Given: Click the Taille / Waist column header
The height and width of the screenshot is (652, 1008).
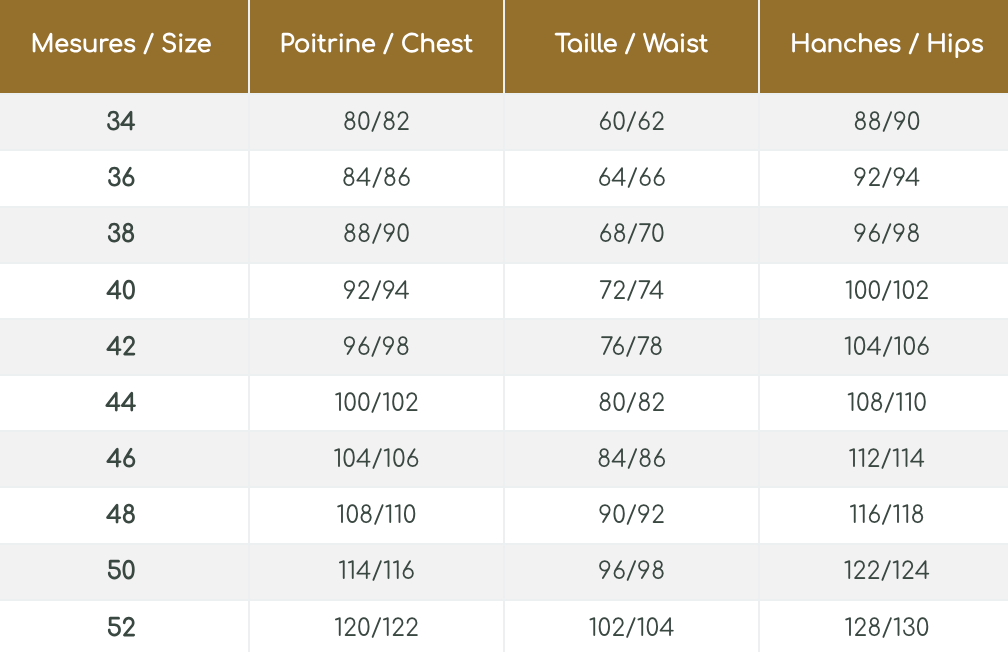Looking at the screenshot, I should (x=631, y=44).
